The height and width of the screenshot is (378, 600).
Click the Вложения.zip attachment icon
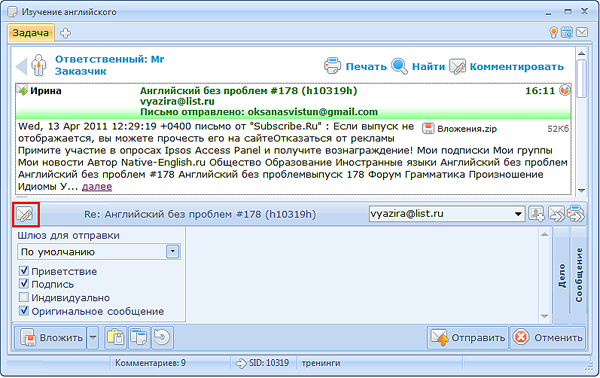click(x=428, y=129)
